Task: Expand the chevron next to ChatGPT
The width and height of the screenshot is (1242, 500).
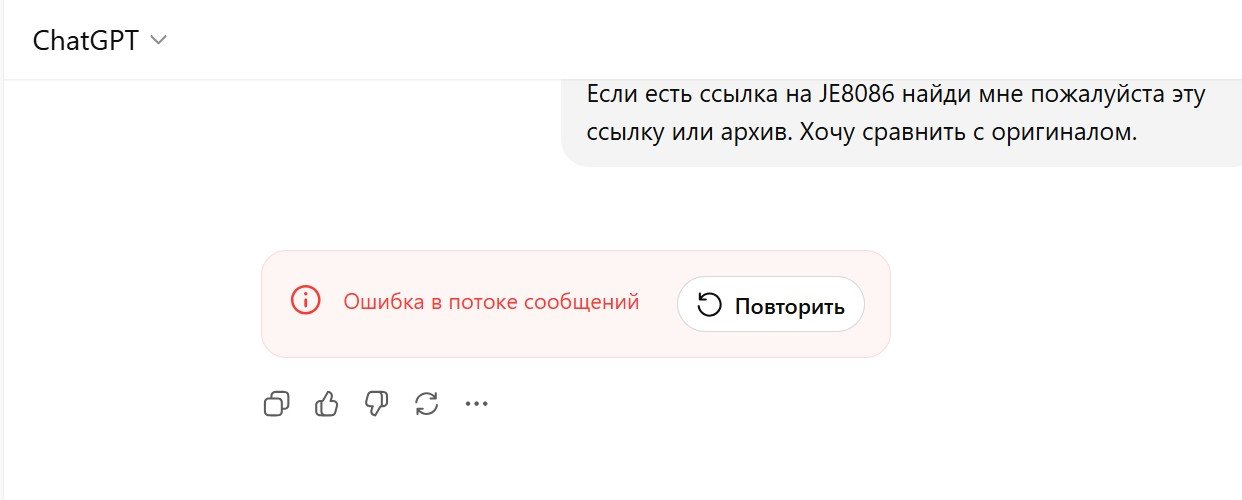Action: tap(158, 40)
